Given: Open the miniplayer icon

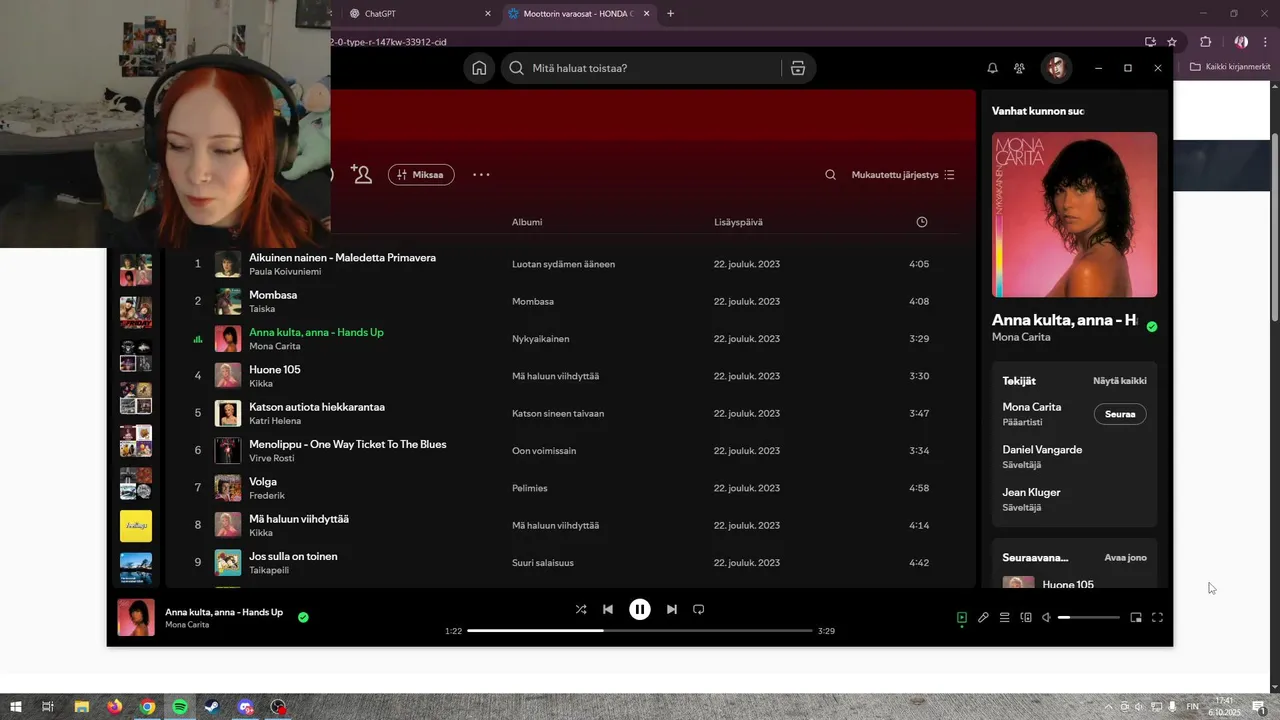Looking at the screenshot, I should (1136, 618).
